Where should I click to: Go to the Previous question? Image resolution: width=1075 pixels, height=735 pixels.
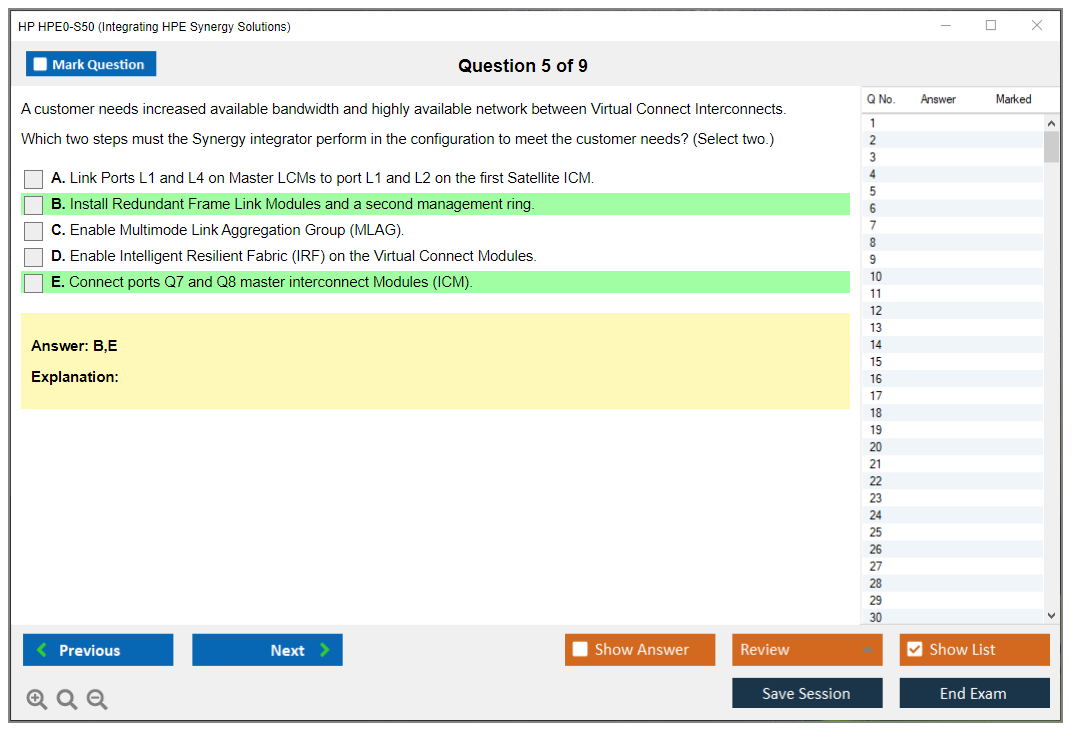98,650
